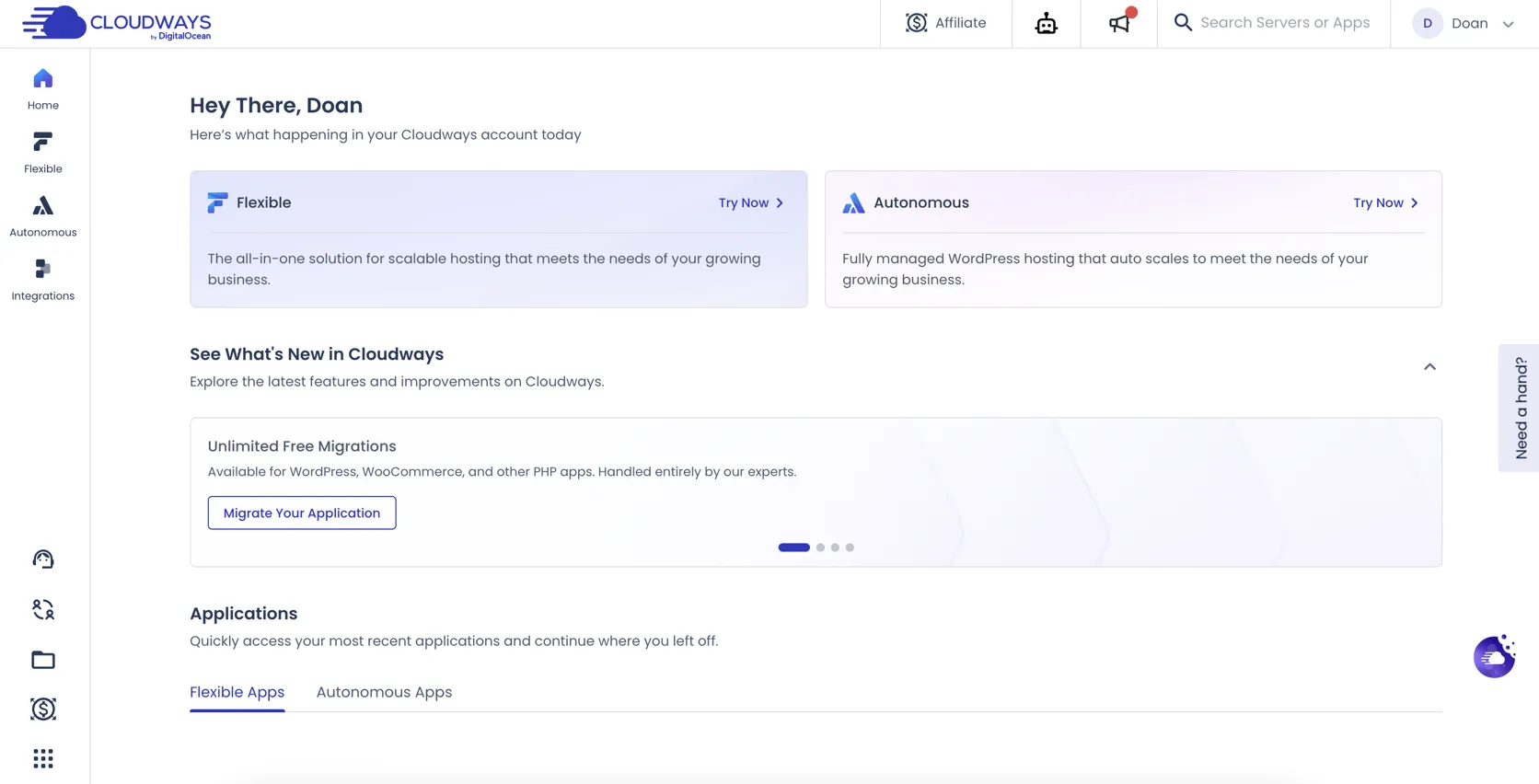Go to the third carousel slide dot

835,548
